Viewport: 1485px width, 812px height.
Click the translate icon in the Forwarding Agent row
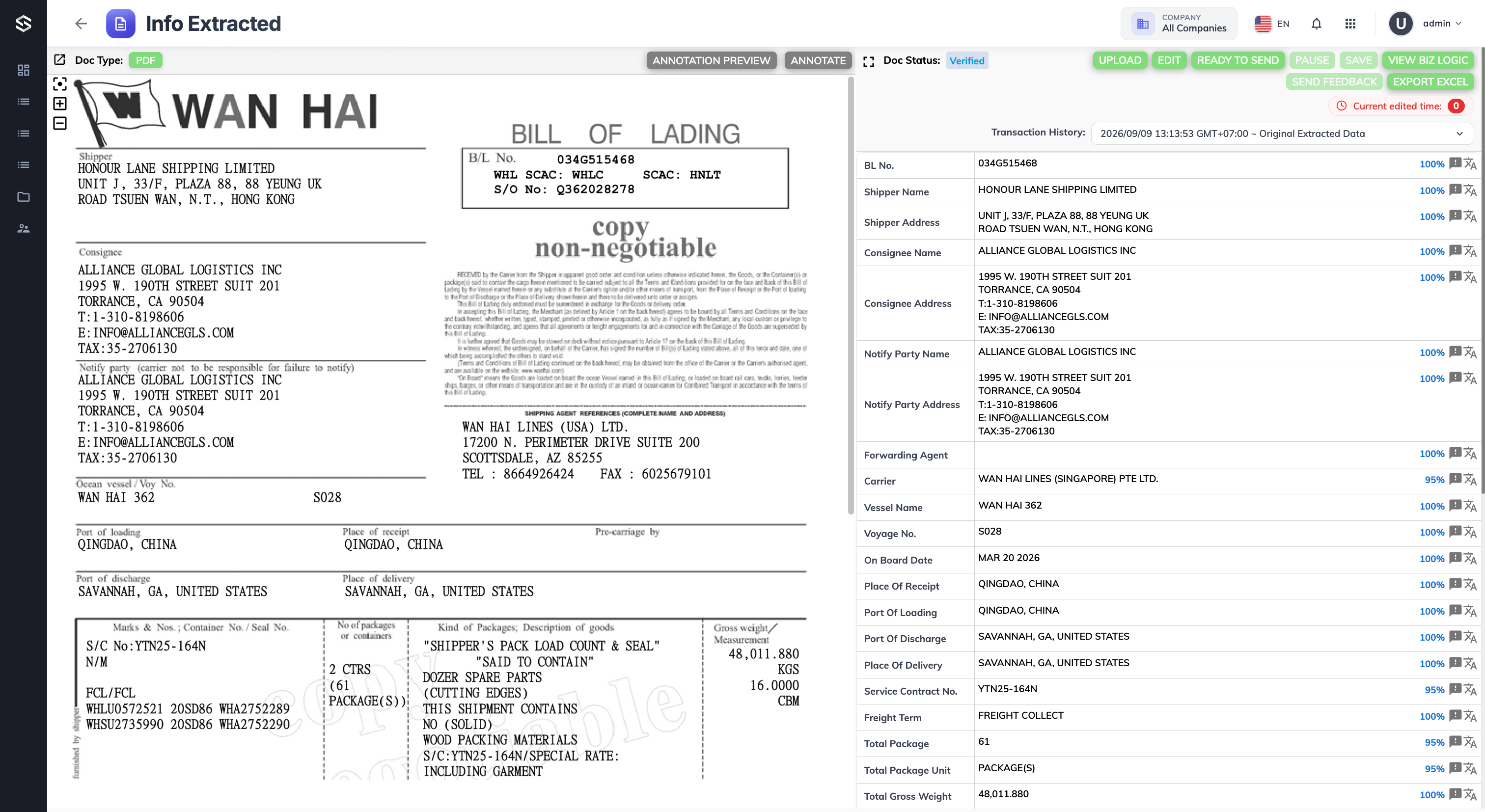(1470, 454)
